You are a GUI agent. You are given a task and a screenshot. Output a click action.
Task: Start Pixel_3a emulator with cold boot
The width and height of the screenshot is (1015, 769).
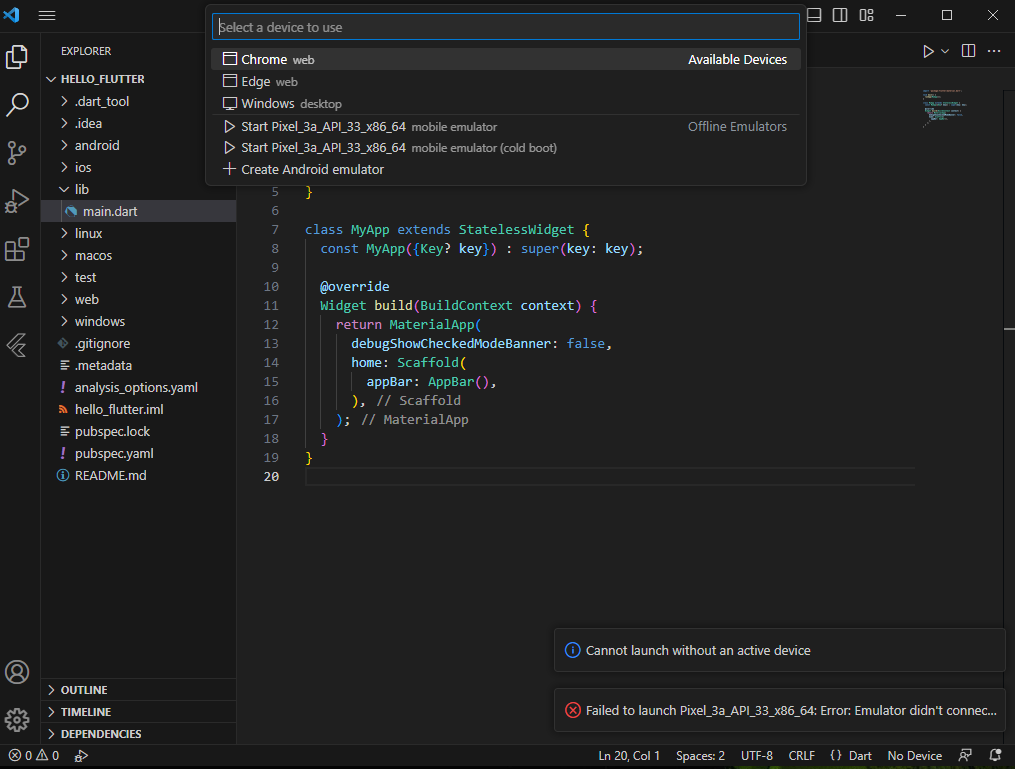click(506, 148)
